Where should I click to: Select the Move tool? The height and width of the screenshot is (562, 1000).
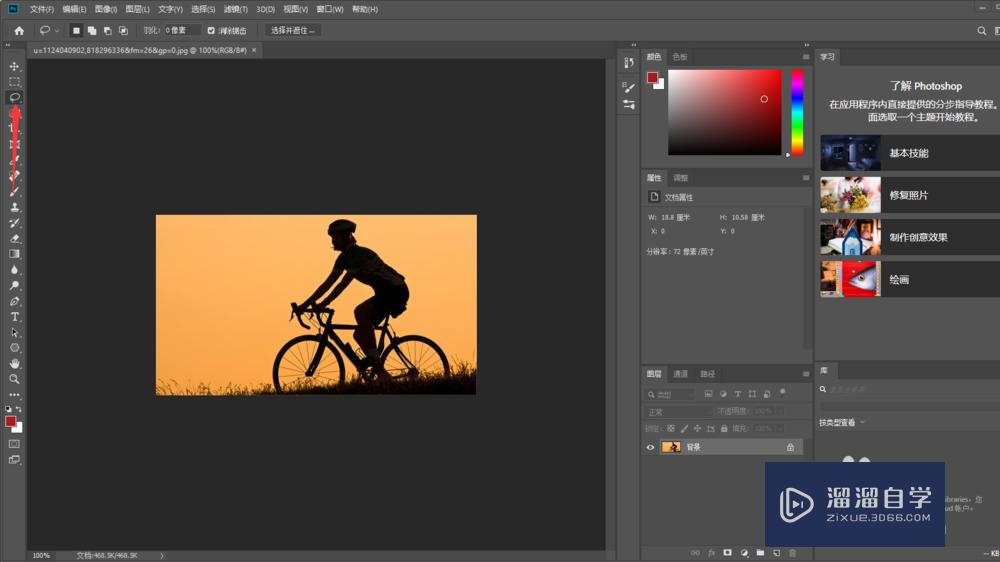(14, 66)
